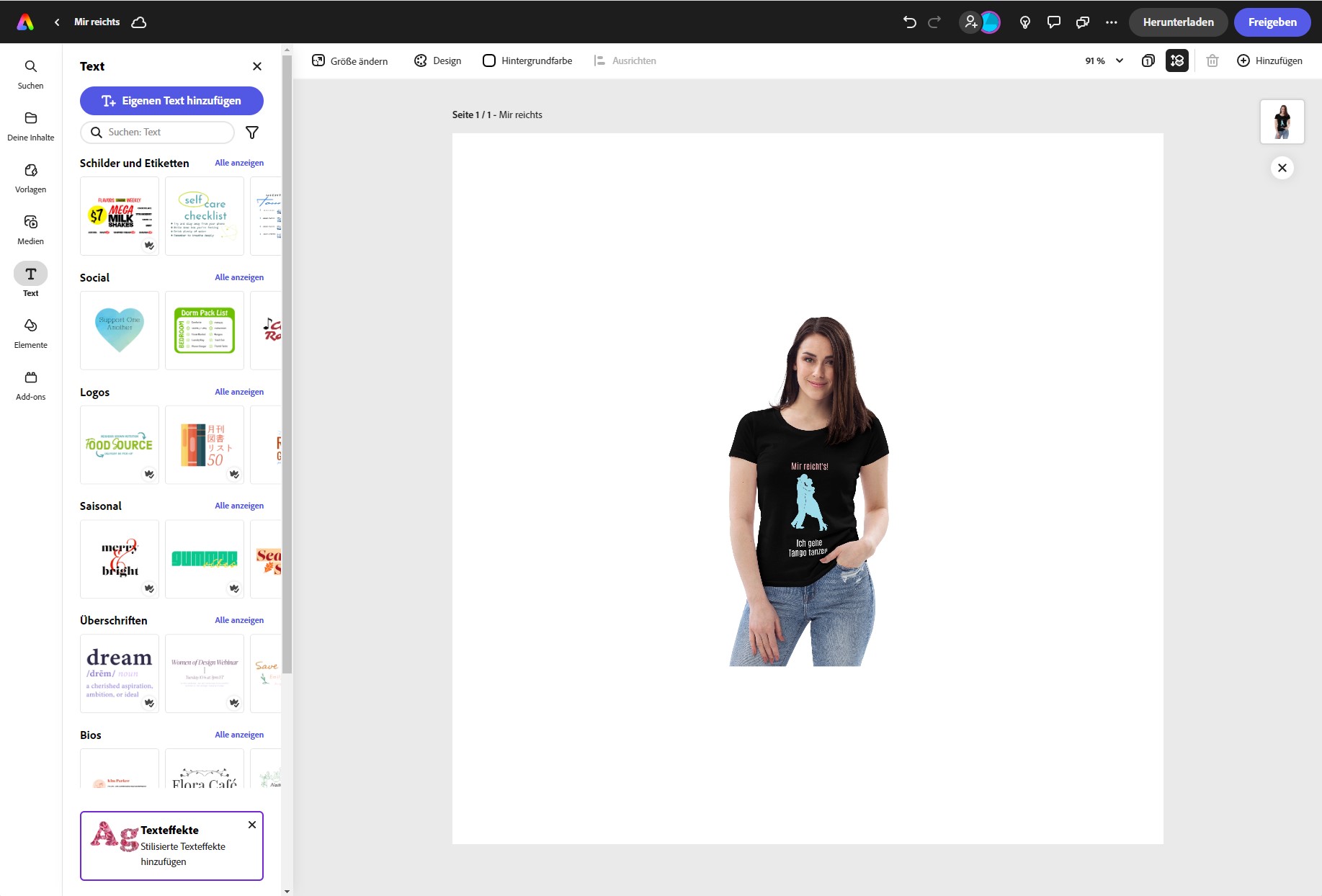The width and height of the screenshot is (1322, 896).
Task: Click the Texteffekte promo card
Action: coord(171,846)
